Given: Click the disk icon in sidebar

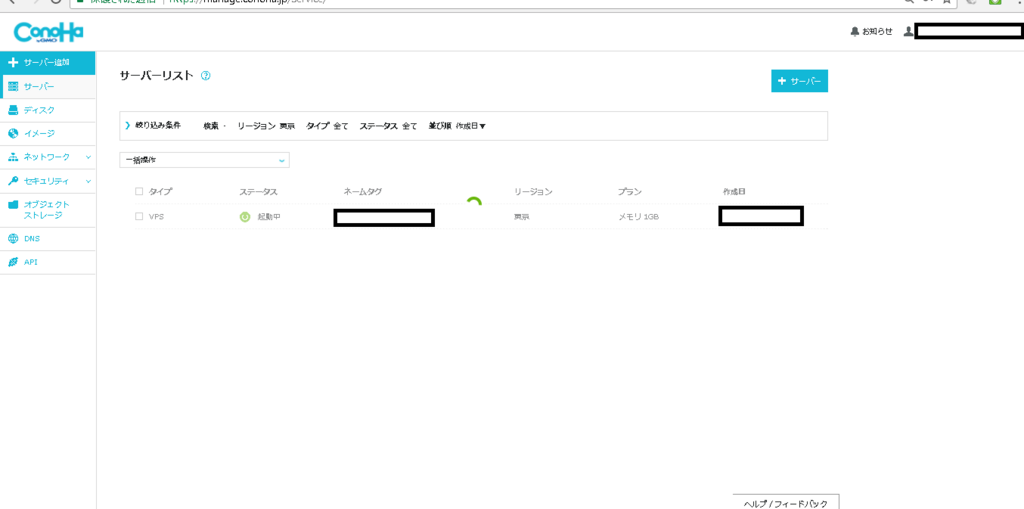Looking at the screenshot, I should point(12,110).
